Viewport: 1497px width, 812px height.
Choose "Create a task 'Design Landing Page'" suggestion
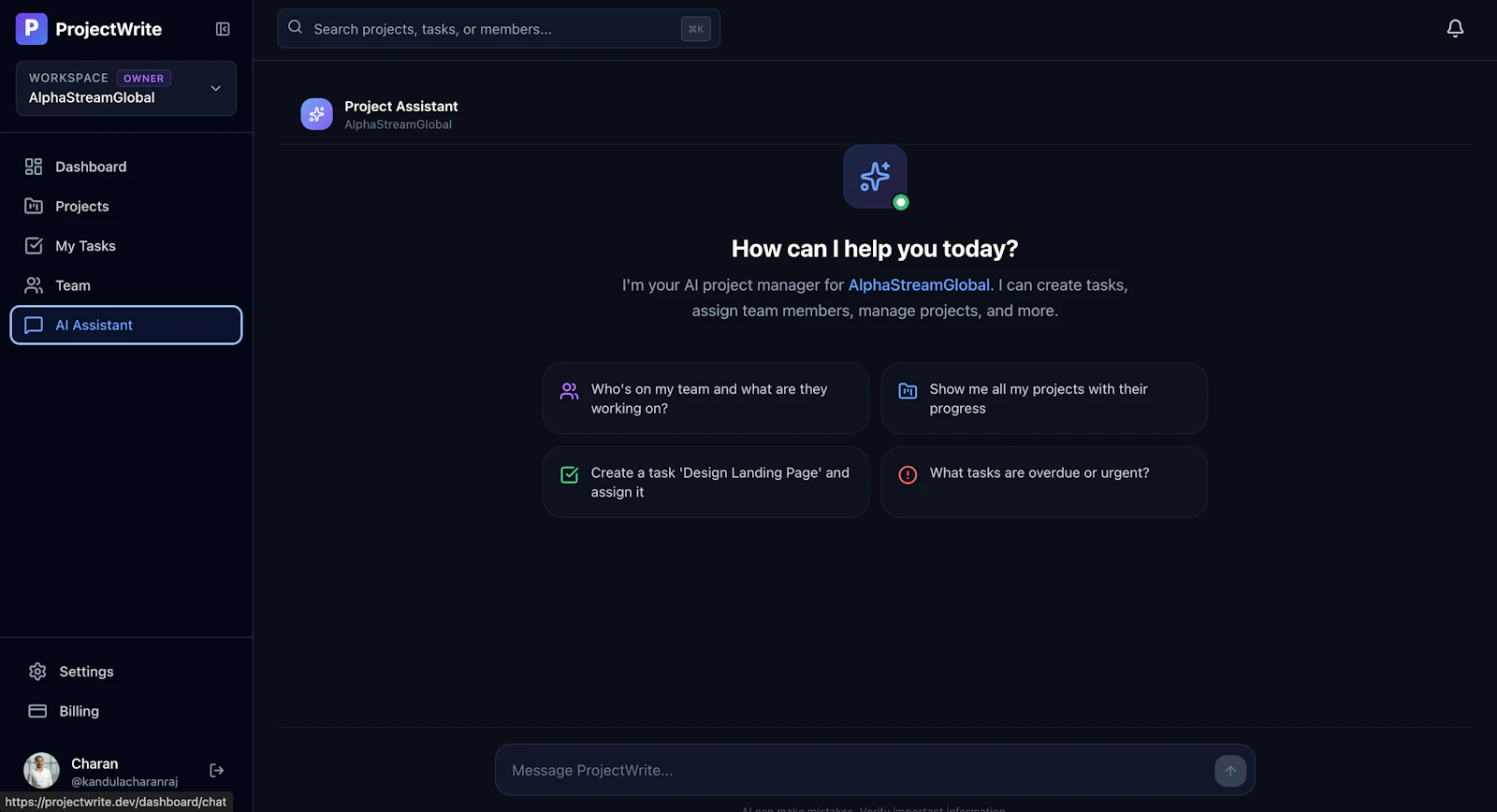point(705,482)
